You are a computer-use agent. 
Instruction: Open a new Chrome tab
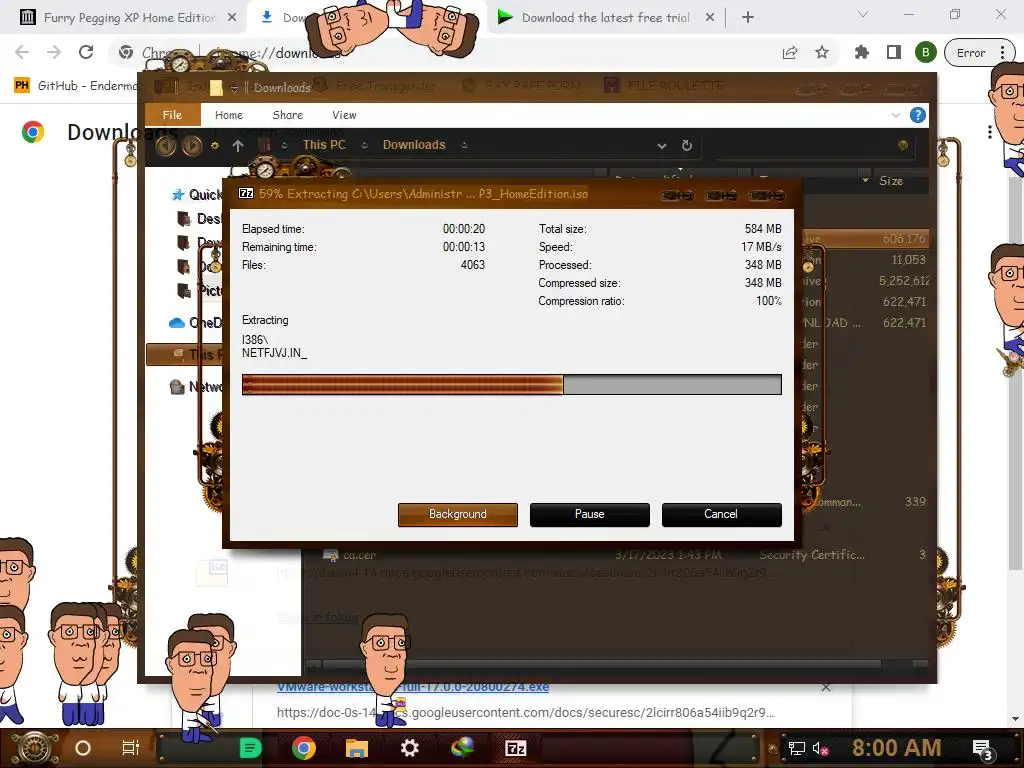pyautogui.click(x=748, y=18)
